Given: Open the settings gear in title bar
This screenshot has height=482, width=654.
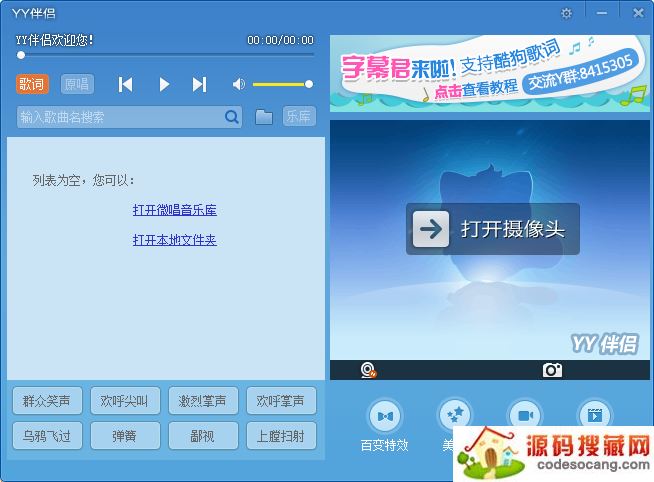Looking at the screenshot, I should coord(566,14).
